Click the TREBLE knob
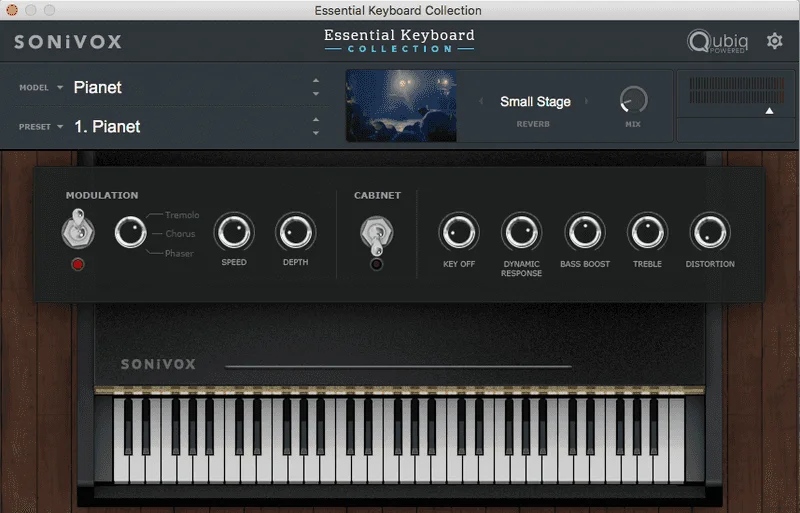The image size is (800, 513). pos(647,232)
